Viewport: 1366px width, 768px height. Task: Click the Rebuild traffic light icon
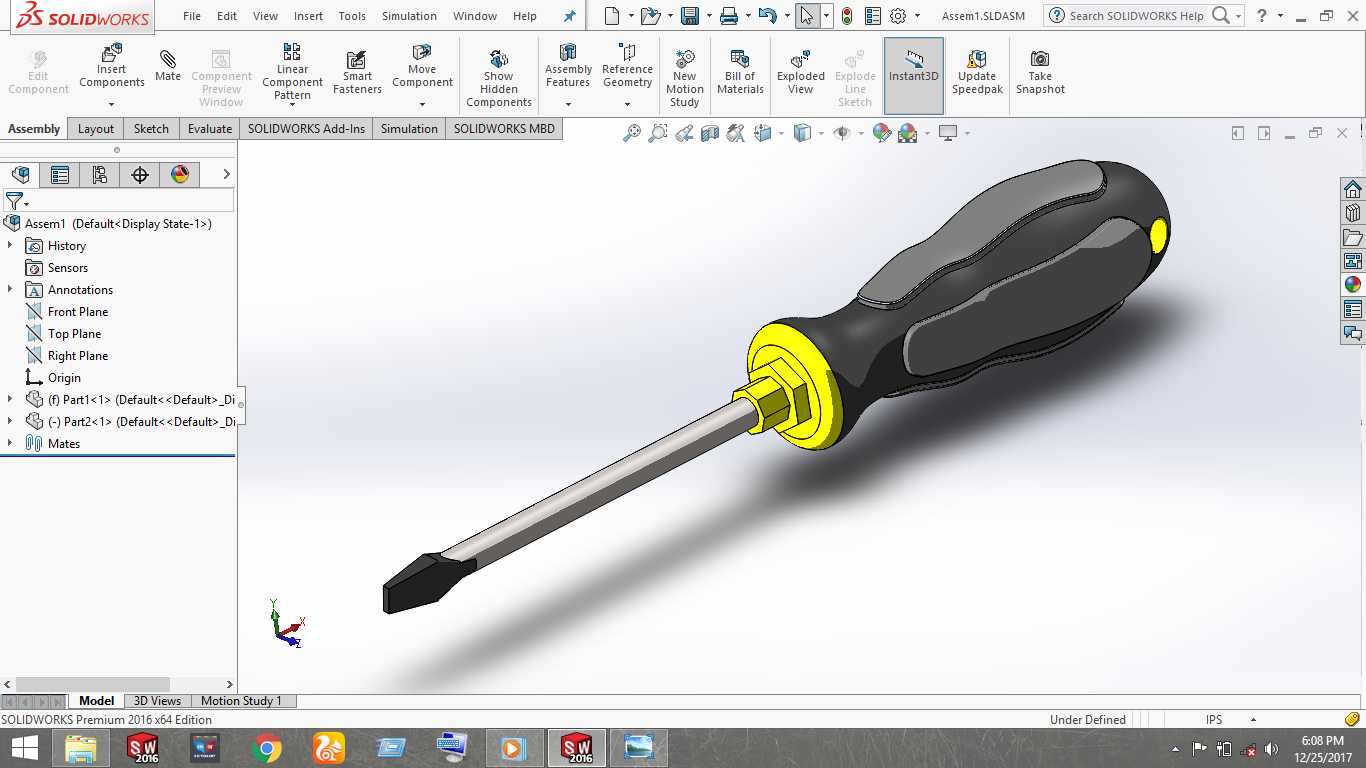pyautogui.click(x=847, y=16)
